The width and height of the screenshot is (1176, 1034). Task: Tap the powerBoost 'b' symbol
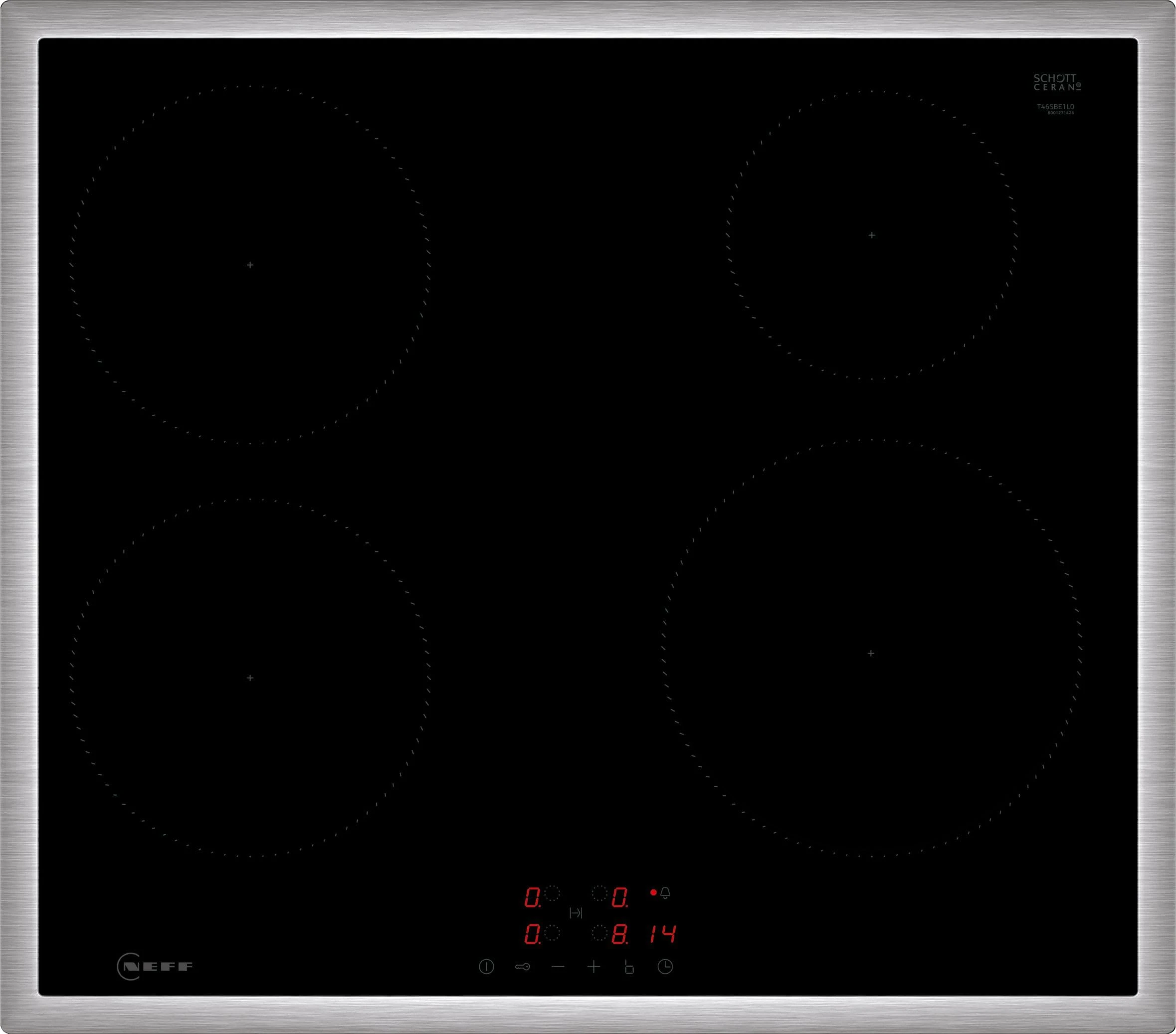629,967
